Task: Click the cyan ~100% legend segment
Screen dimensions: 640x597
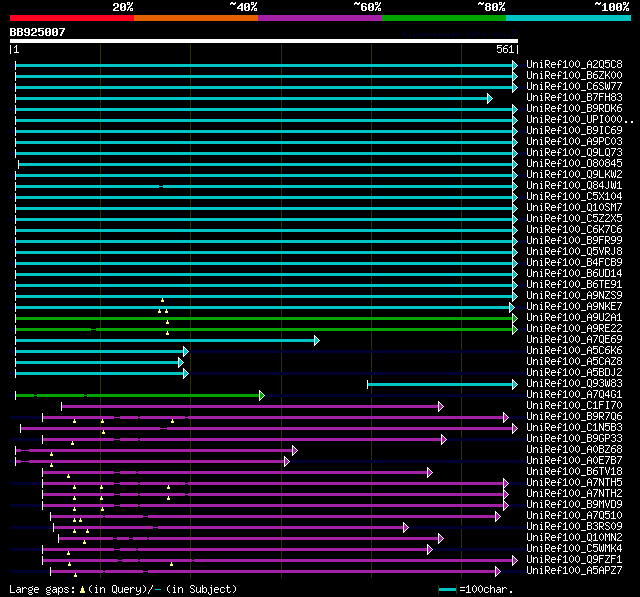Action: pyautogui.click(x=568, y=18)
